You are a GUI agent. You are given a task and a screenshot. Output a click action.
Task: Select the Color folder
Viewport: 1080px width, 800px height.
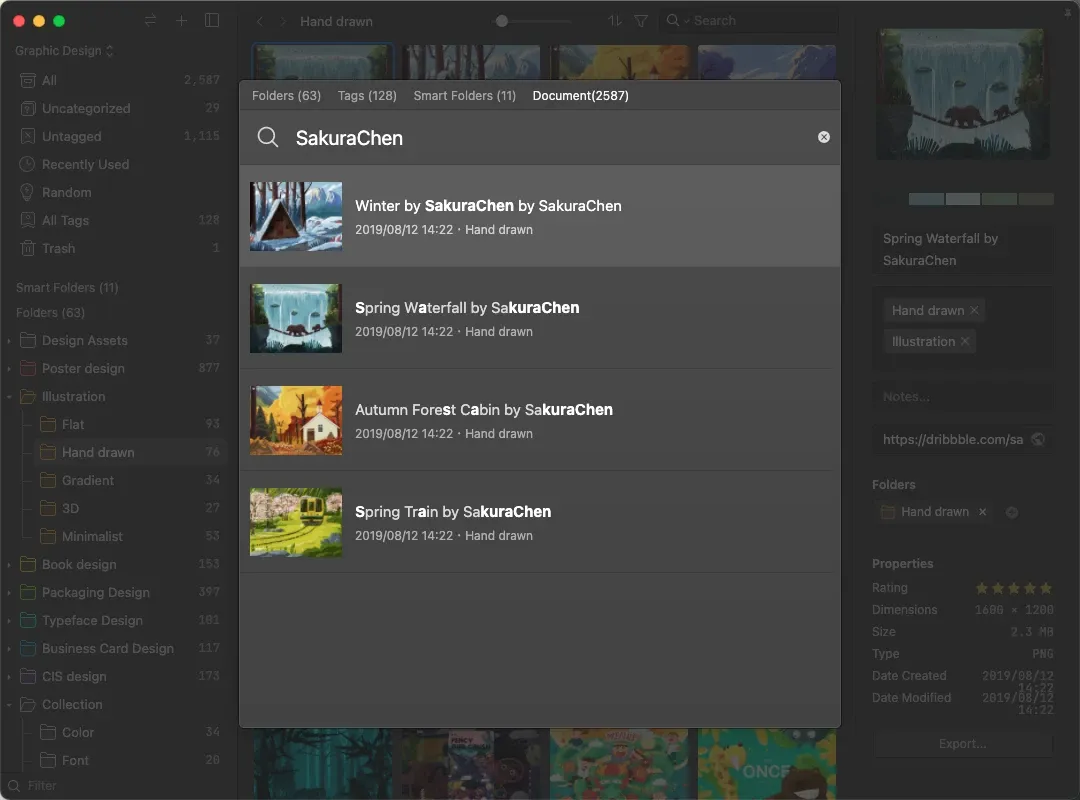point(130,732)
